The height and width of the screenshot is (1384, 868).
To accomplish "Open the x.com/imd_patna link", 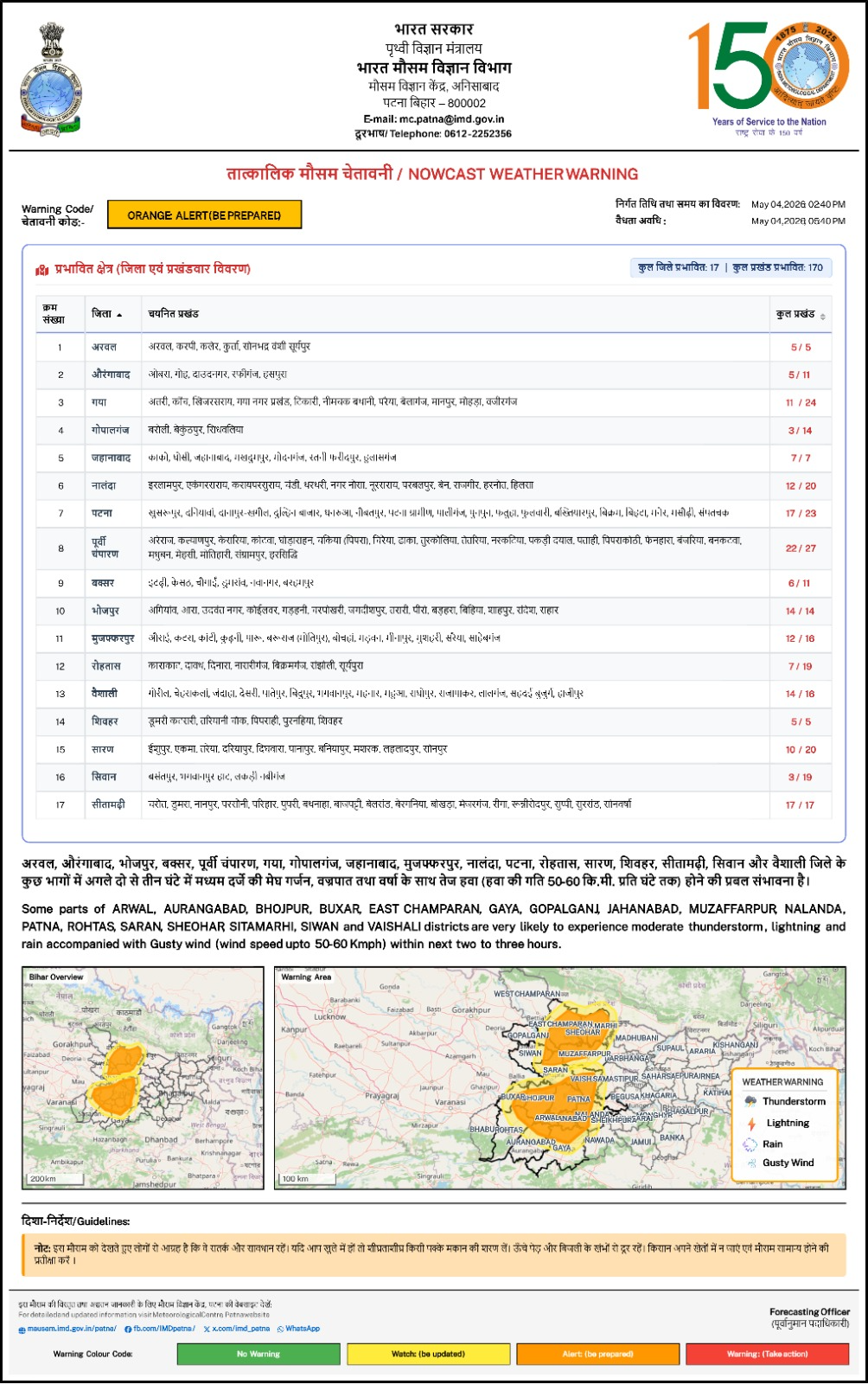I will pyautogui.click(x=240, y=1329).
